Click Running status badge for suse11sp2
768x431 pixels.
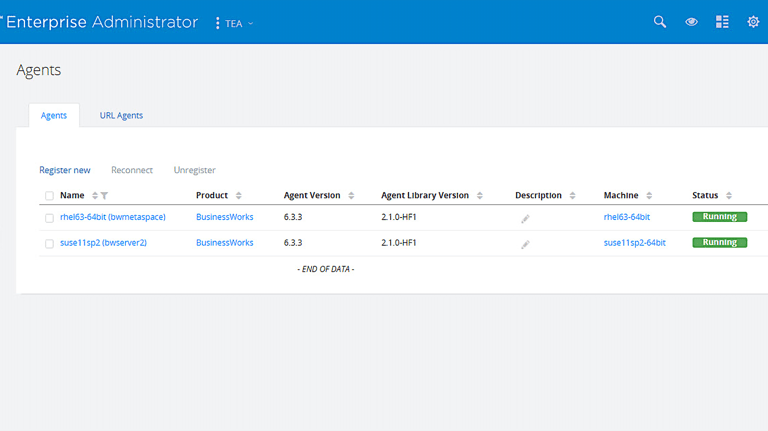click(x=720, y=242)
